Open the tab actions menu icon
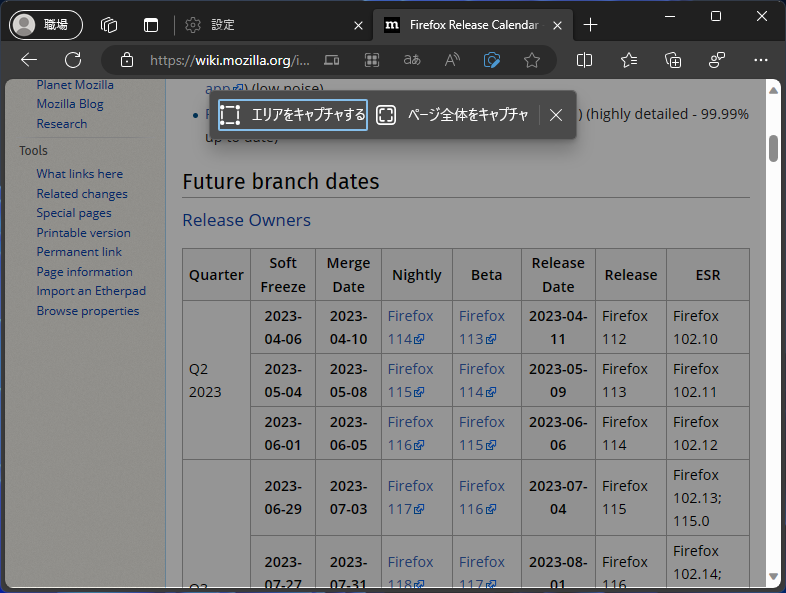This screenshot has height=593, width=786. 151,25
